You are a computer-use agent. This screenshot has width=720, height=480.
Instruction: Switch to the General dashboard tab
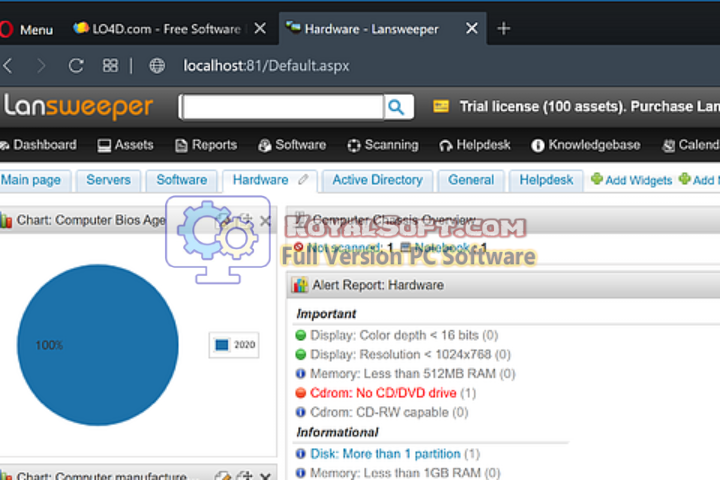point(471,180)
